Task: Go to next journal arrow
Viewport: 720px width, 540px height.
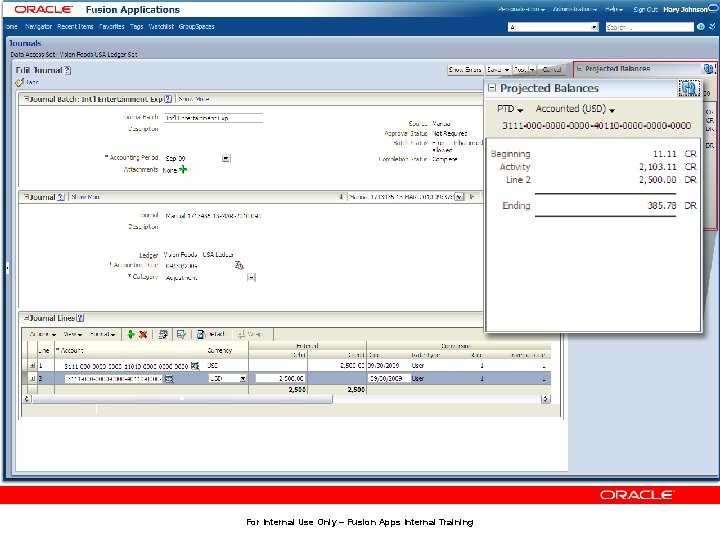Action: [x=472, y=197]
